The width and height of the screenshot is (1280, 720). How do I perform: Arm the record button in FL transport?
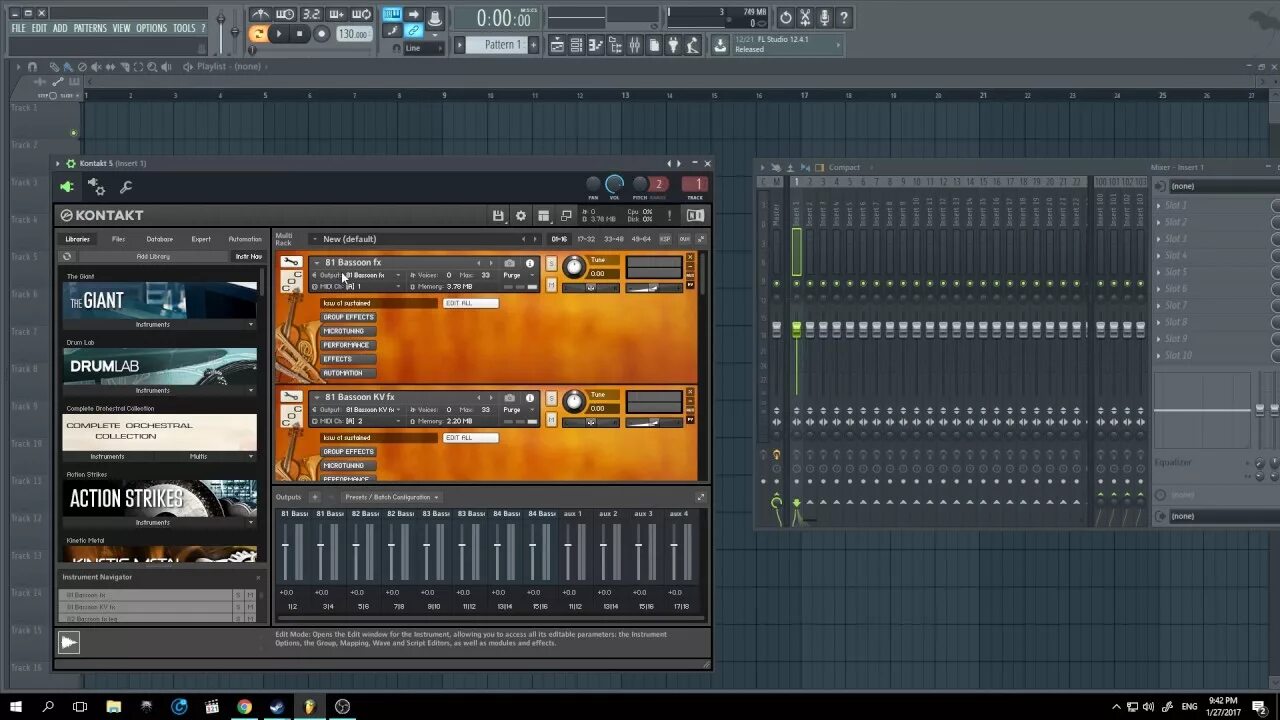pyautogui.click(x=321, y=34)
